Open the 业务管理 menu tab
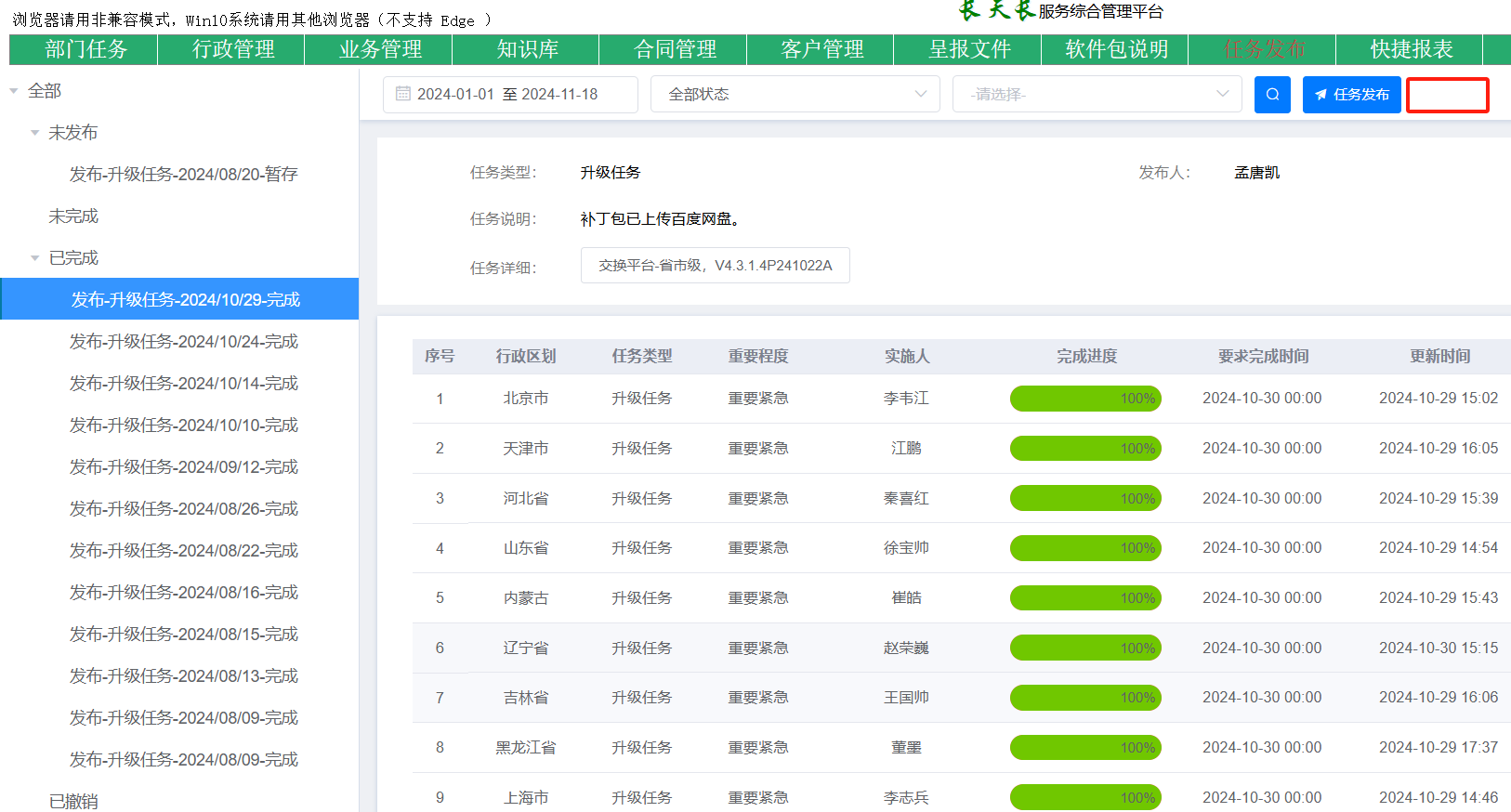This screenshot has height=812, width=1511. pos(379,49)
